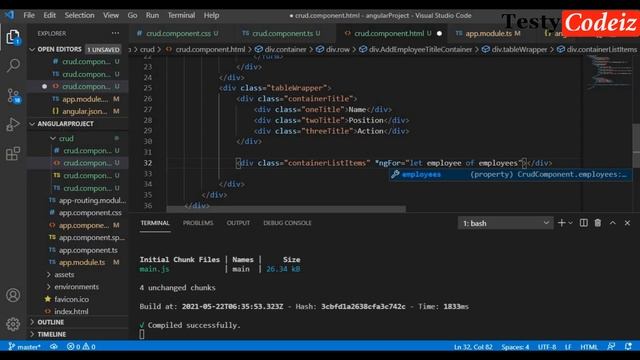This screenshot has width=640, height=360.
Task: Select the TERMINAL panel tab
Action: click(155, 223)
